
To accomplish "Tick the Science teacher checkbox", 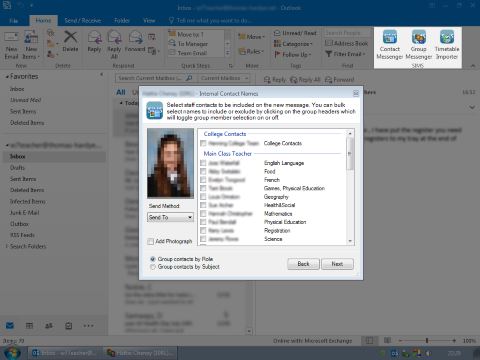I will point(203,239).
